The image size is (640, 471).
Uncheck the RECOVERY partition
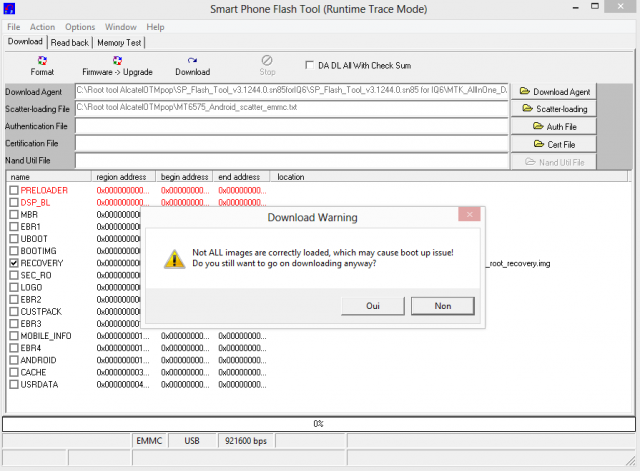pos(14,263)
